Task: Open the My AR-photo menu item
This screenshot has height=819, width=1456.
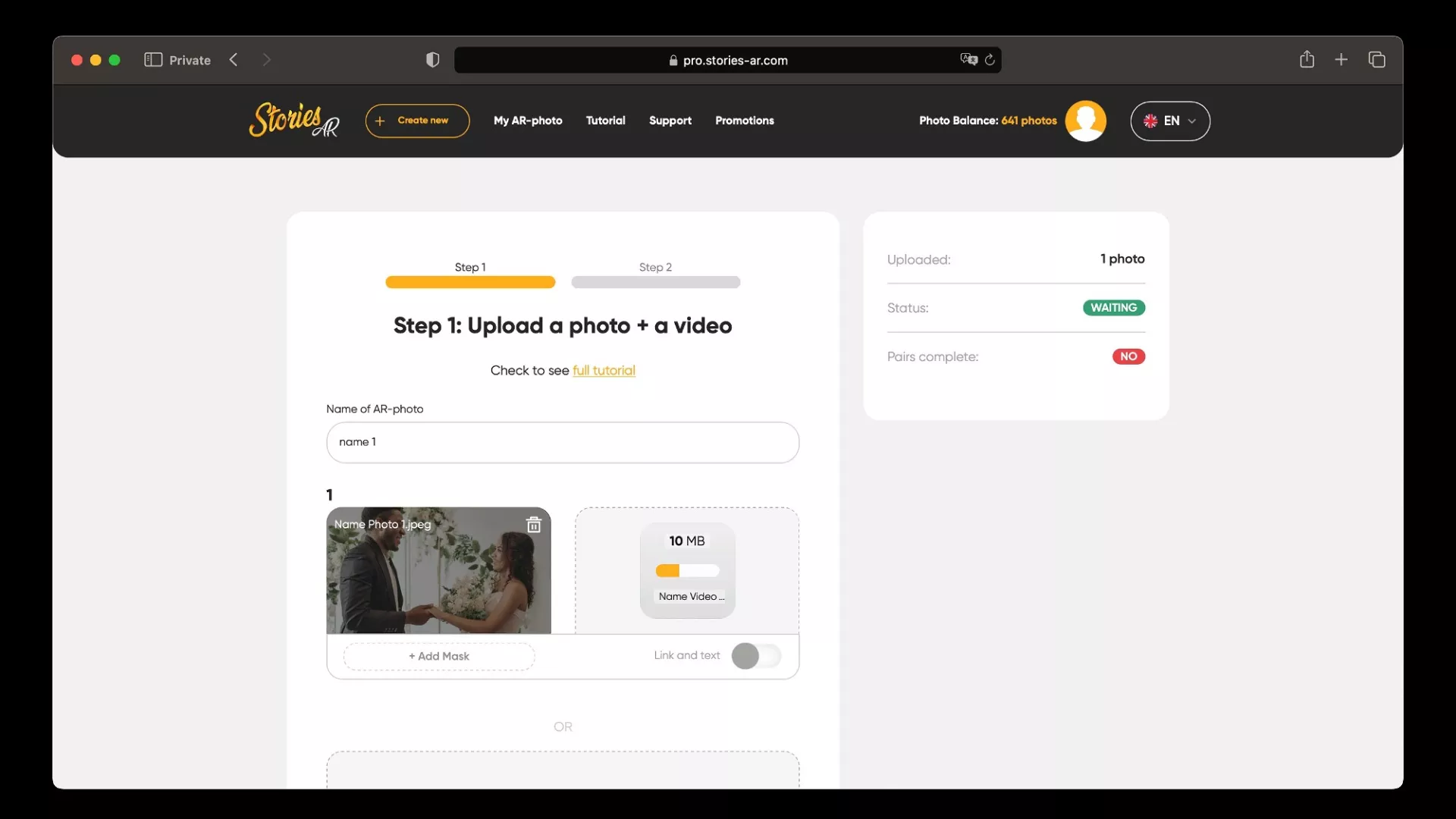Action: [x=528, y=121]
